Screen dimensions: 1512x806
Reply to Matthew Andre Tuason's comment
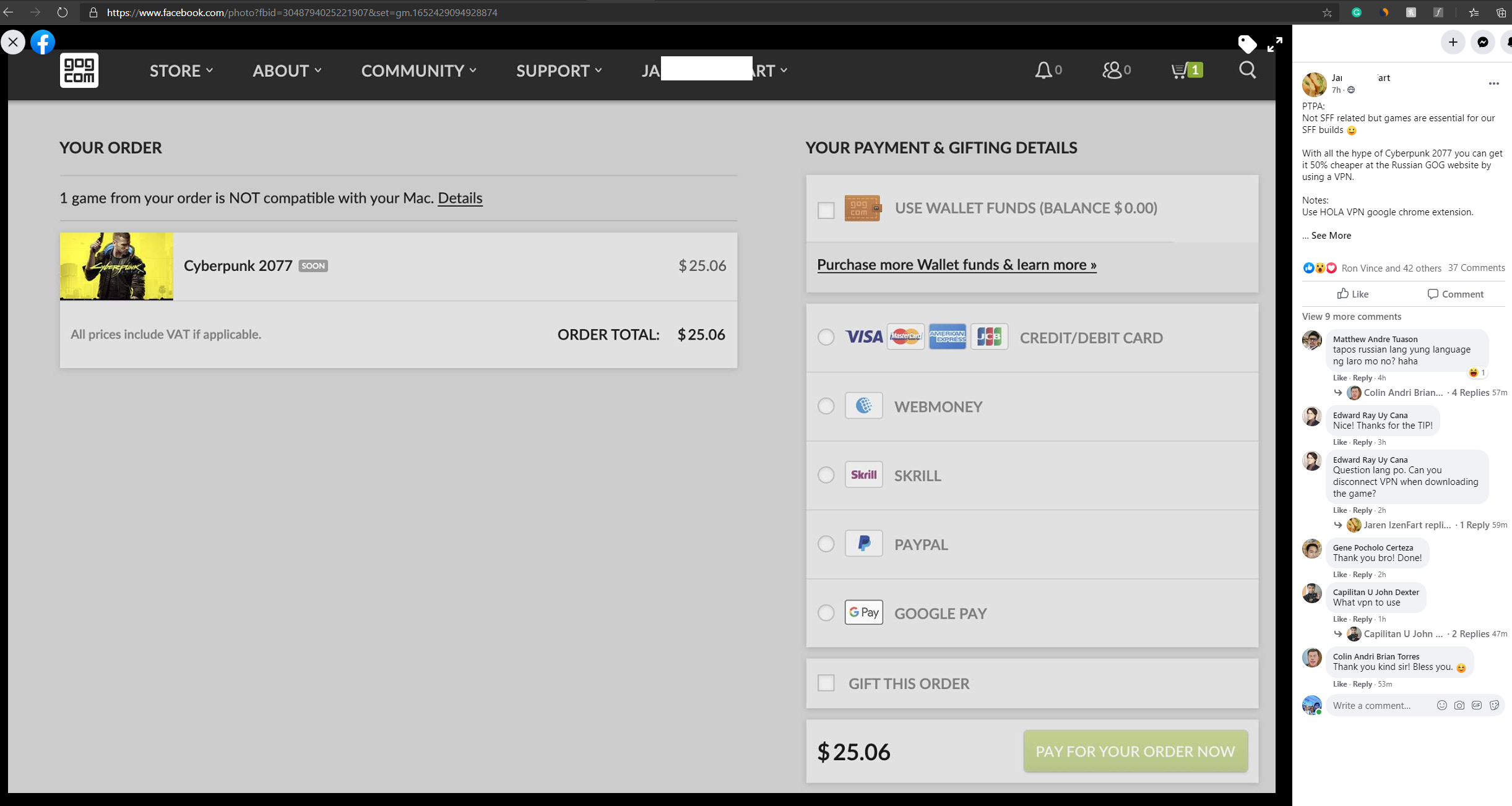point(1362,377)
